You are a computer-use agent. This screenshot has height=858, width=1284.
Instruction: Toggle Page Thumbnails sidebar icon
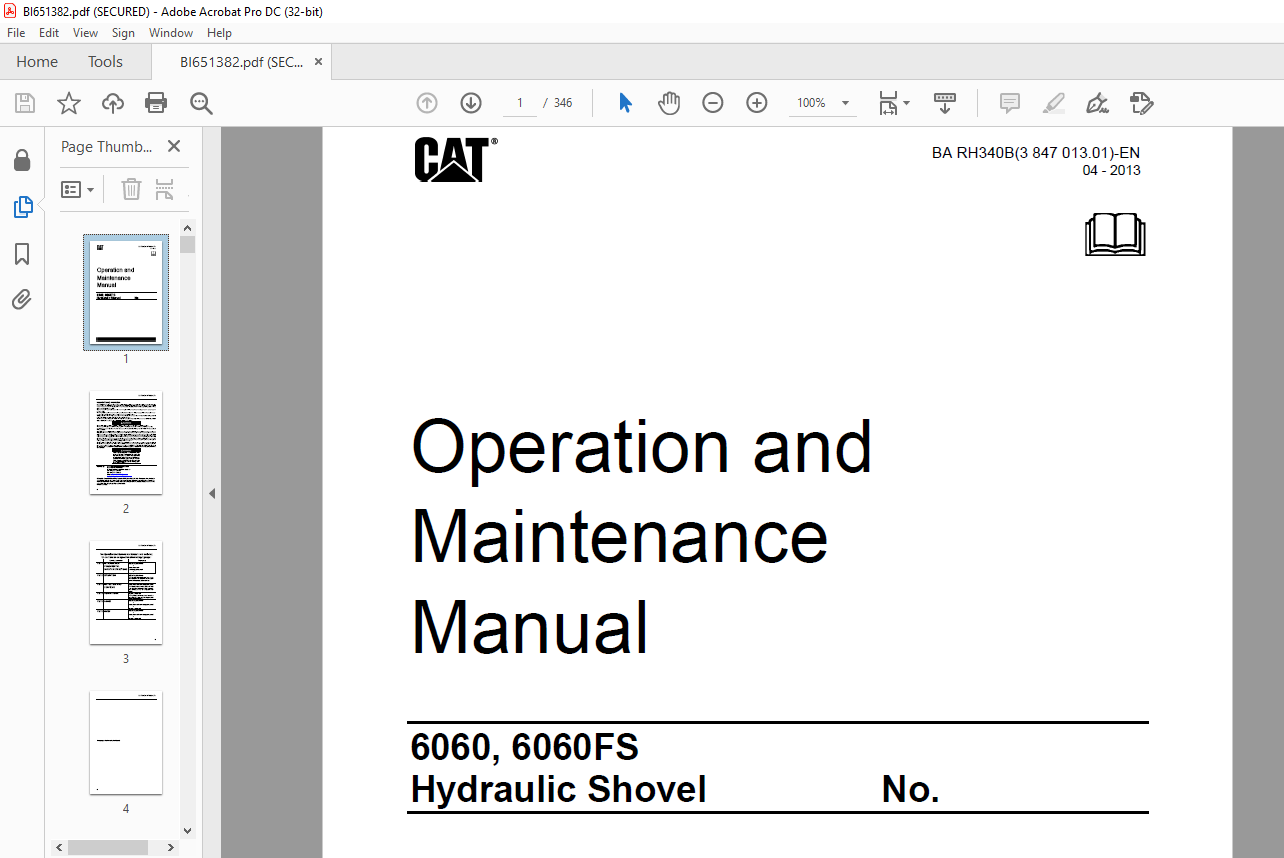pos(22,207)
